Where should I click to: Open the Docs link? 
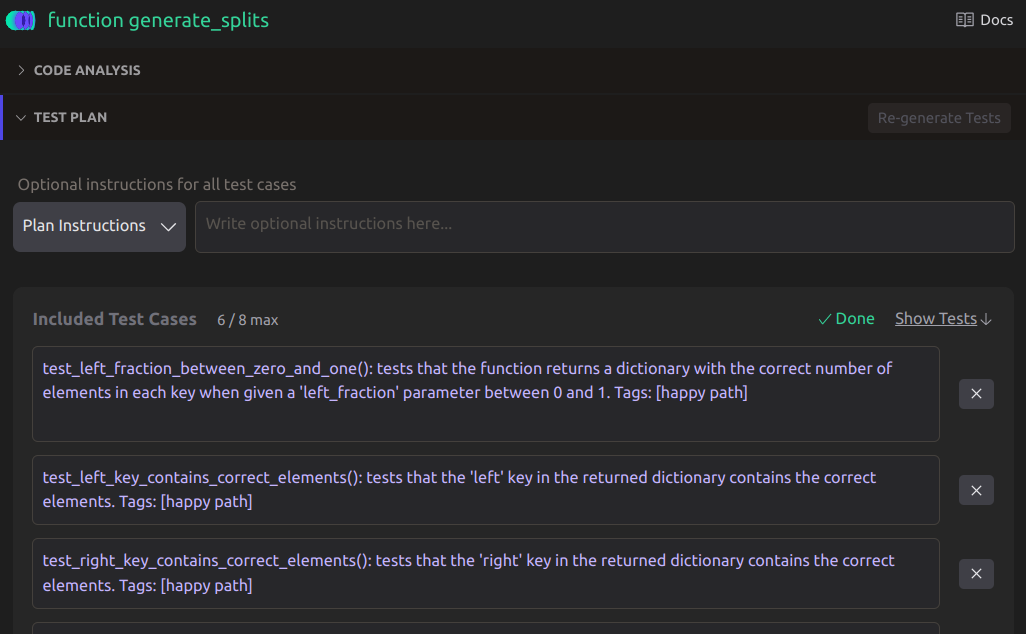(984, 20)
